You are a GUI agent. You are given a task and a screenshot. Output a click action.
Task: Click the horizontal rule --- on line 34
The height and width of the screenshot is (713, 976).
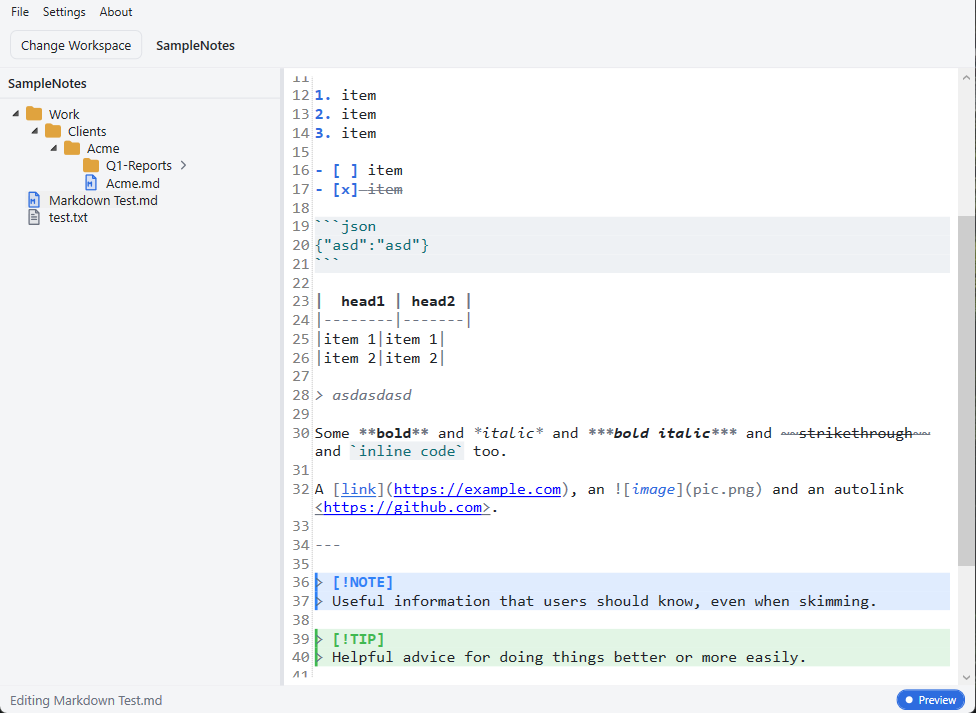tap(327, 545)
